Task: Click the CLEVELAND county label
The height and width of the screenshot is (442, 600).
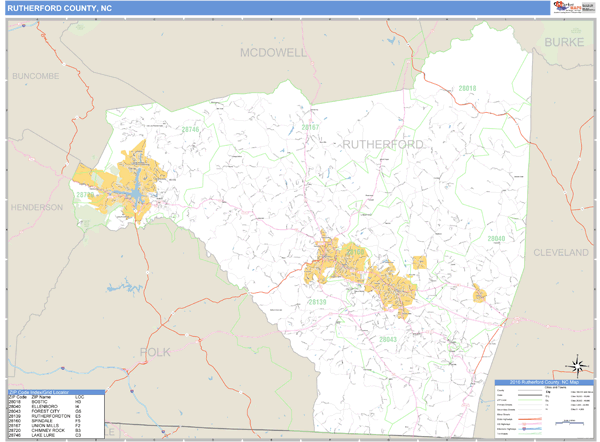Action: (560, 253)
